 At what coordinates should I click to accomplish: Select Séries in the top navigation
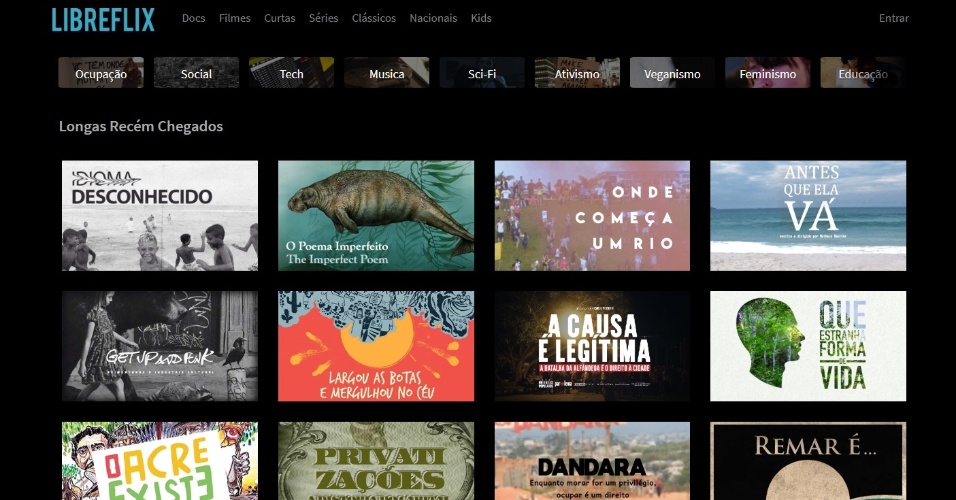click(323, 18)
